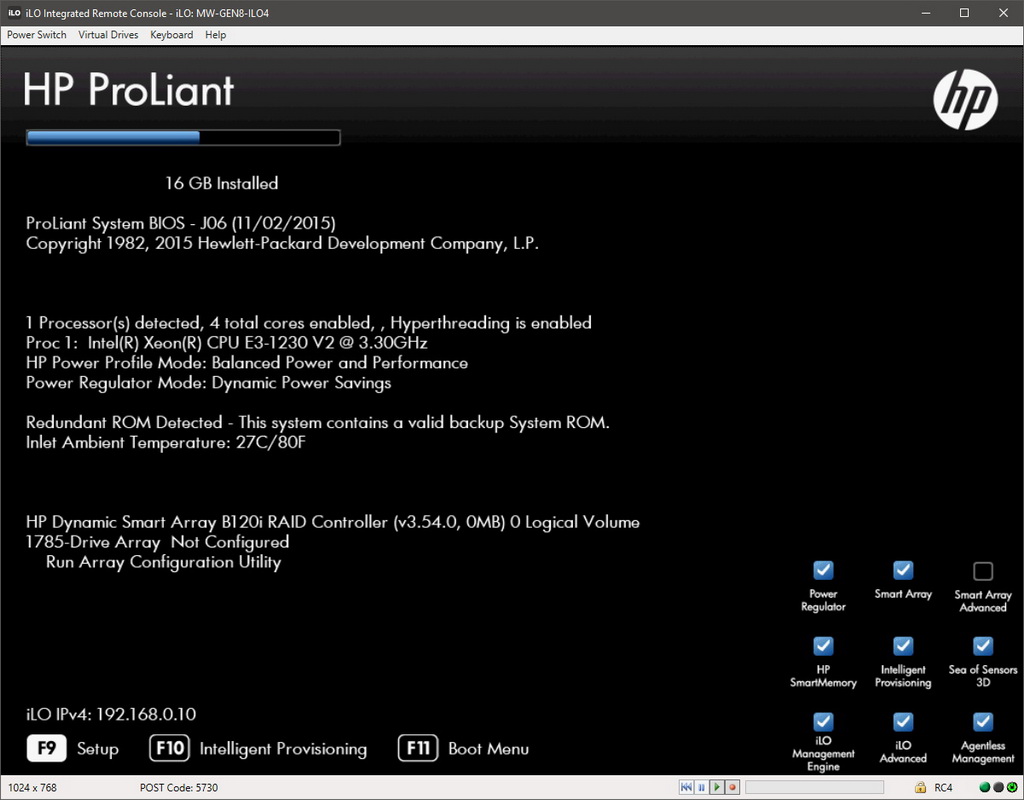
Task: Click the skip-to-start playback button
Action: (x=686, y=788)
